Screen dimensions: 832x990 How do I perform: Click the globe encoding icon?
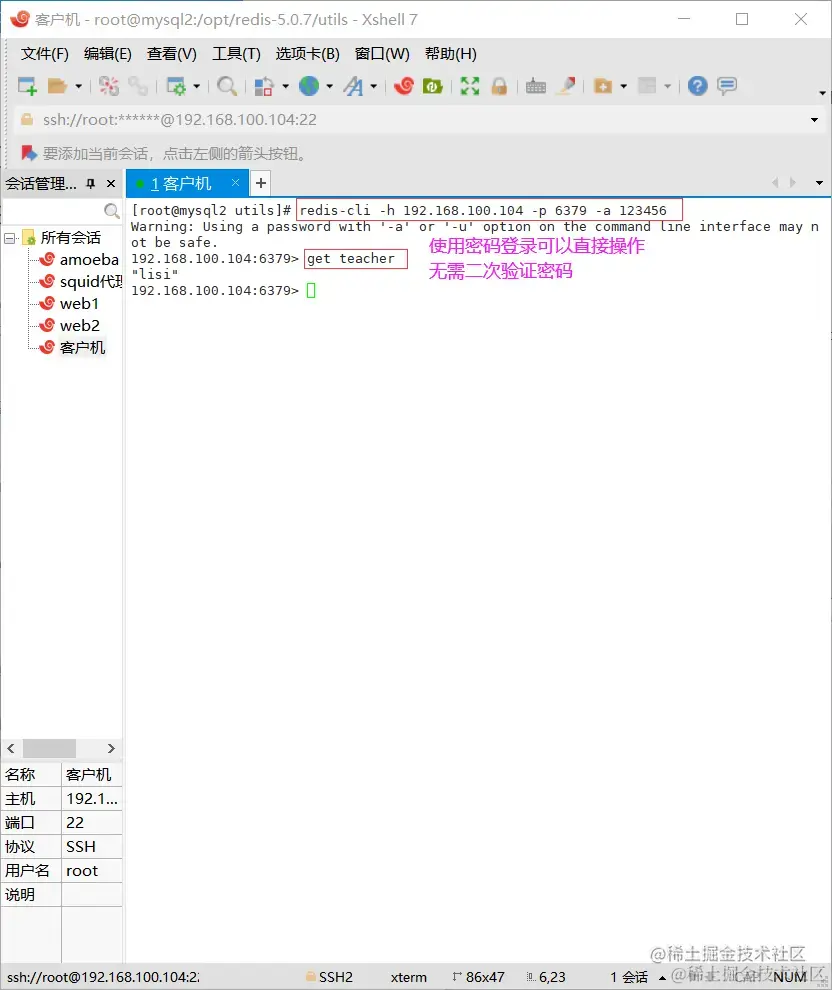(309, 86)
